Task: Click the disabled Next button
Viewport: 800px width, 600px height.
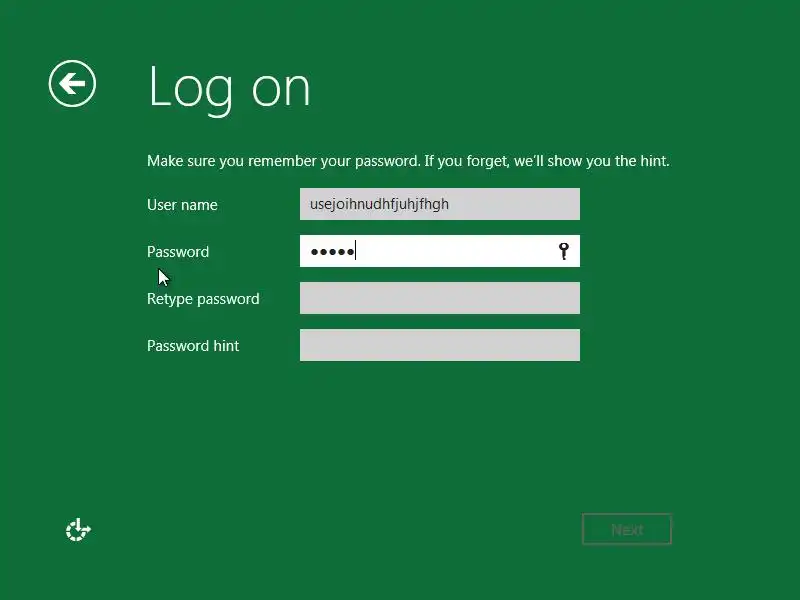Action: pos(627,530)
